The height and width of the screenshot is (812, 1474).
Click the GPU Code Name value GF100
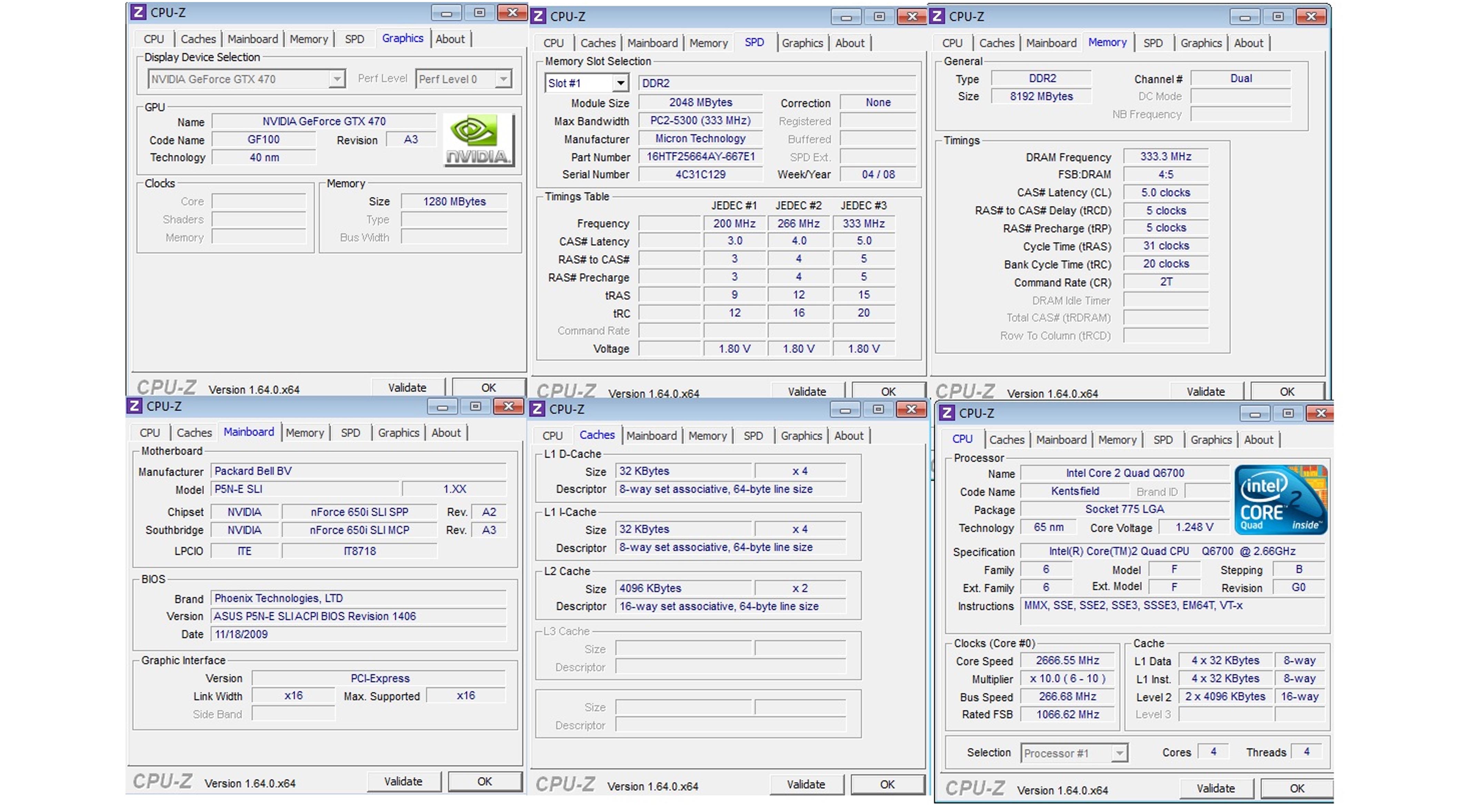pos(263,139)
